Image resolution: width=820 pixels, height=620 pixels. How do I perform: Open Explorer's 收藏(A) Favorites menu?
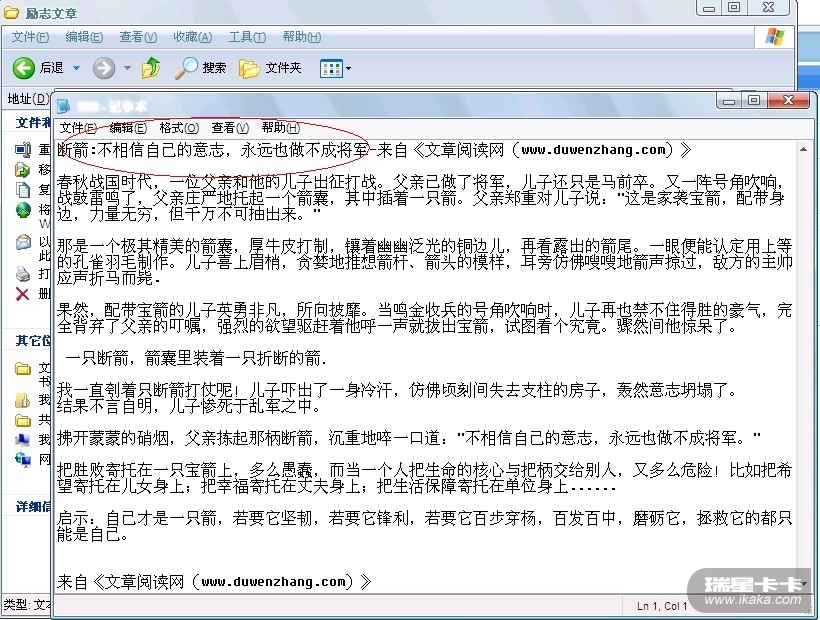(x=192, y=37)
